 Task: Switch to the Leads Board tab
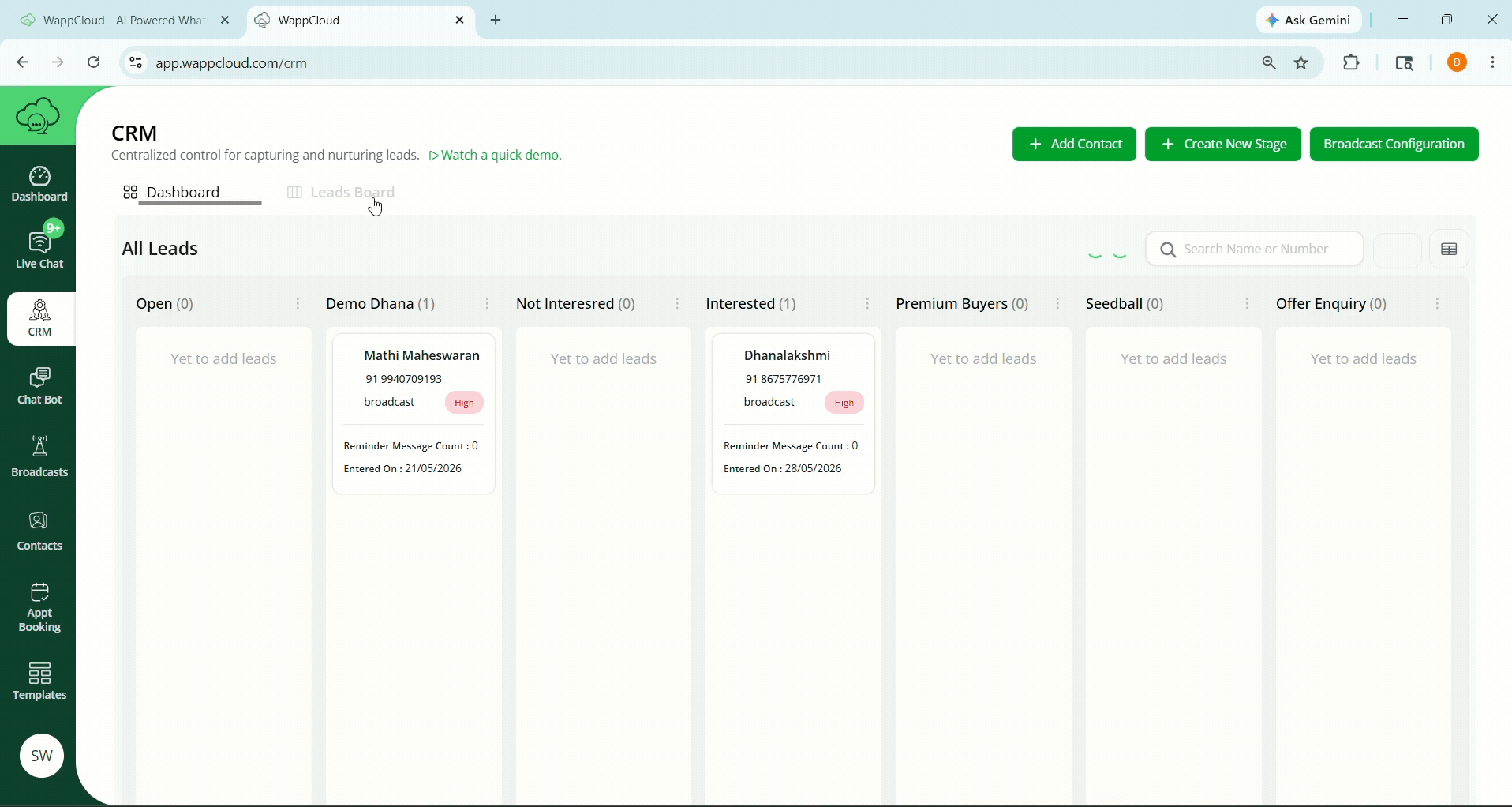click(x=342, y=193)
